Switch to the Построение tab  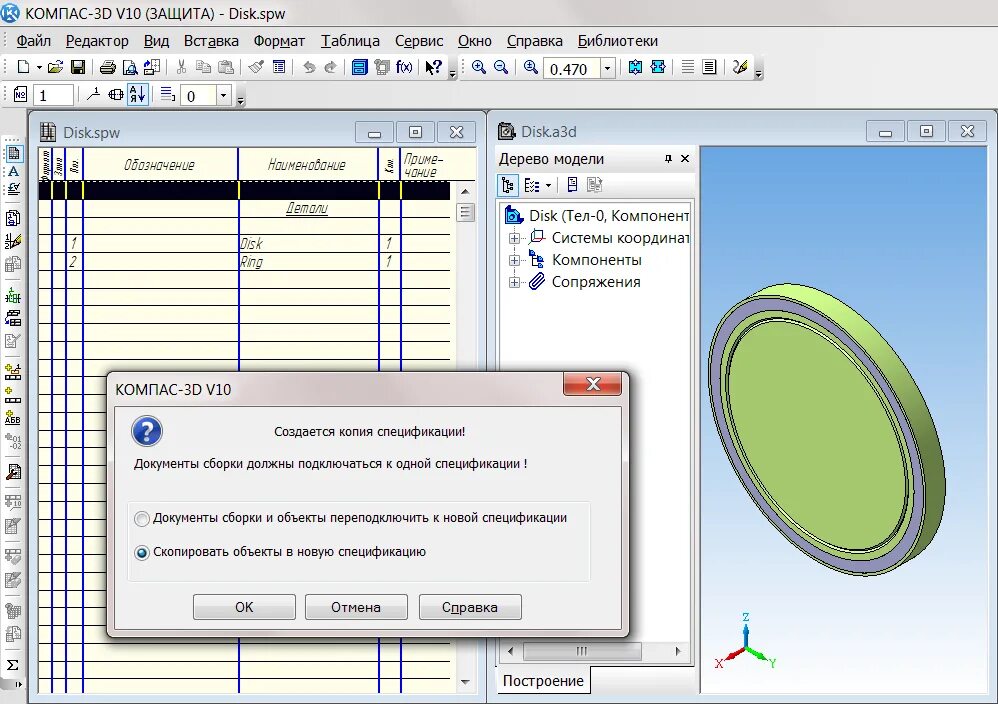pyautogui.click(x=543, y=681)
